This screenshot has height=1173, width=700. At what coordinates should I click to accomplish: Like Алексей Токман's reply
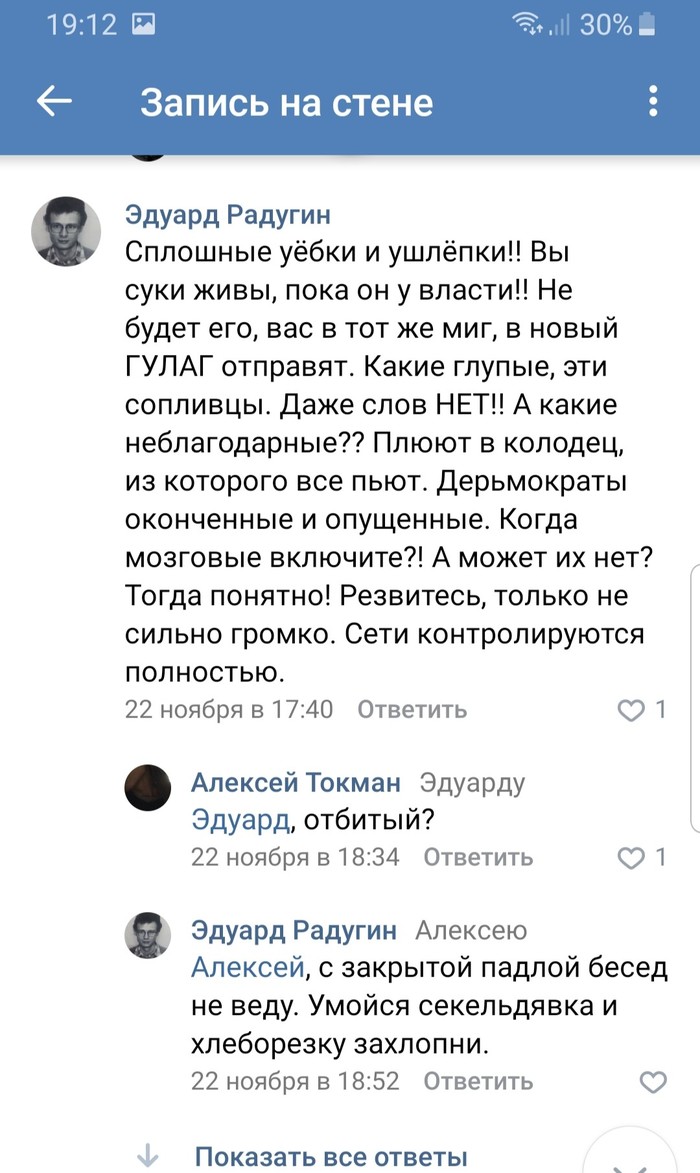pyautogui.click(x=631, y=857)
